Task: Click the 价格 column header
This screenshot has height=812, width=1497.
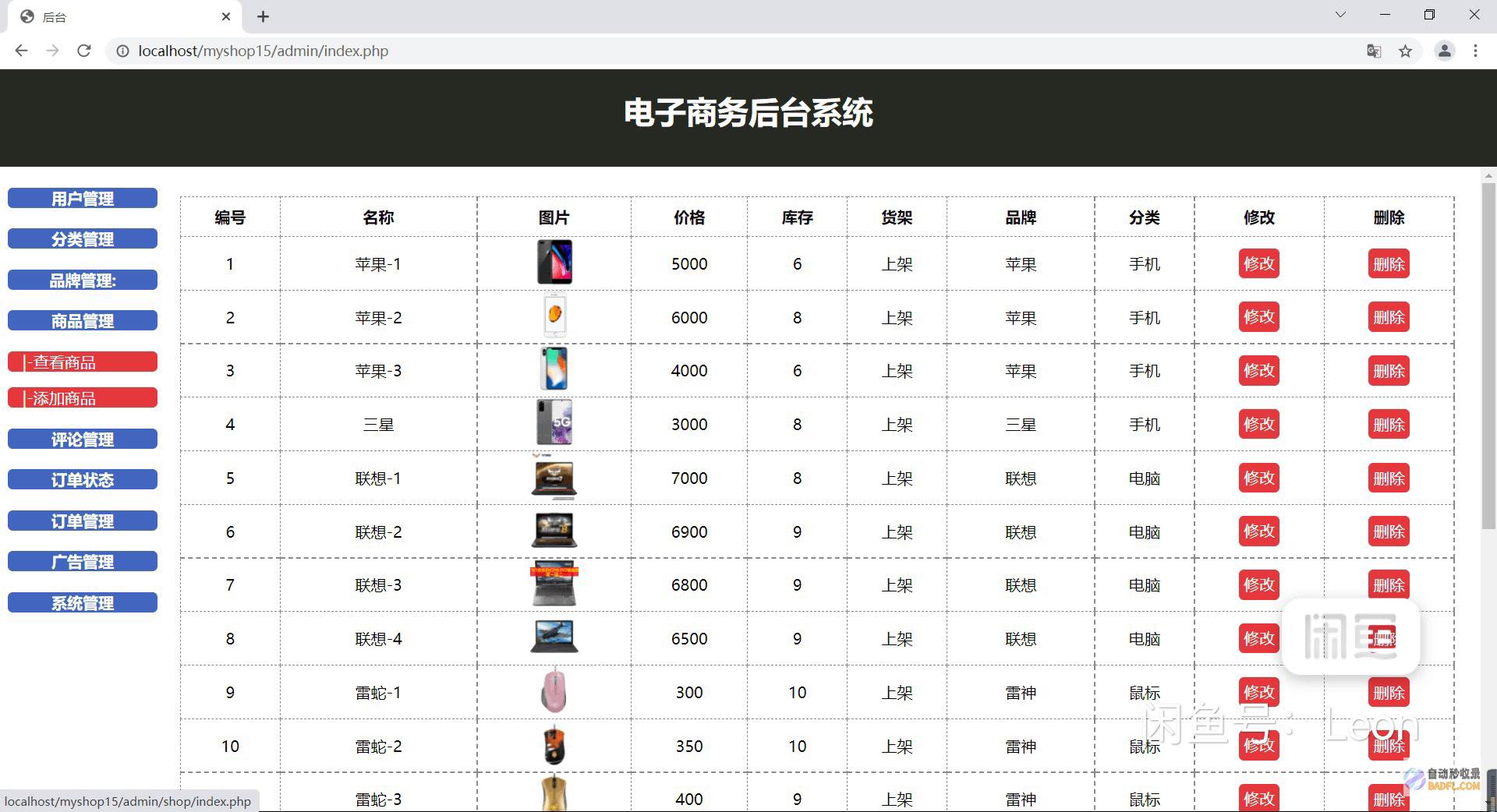Action: pyautogui.click(x=689, y=217)
